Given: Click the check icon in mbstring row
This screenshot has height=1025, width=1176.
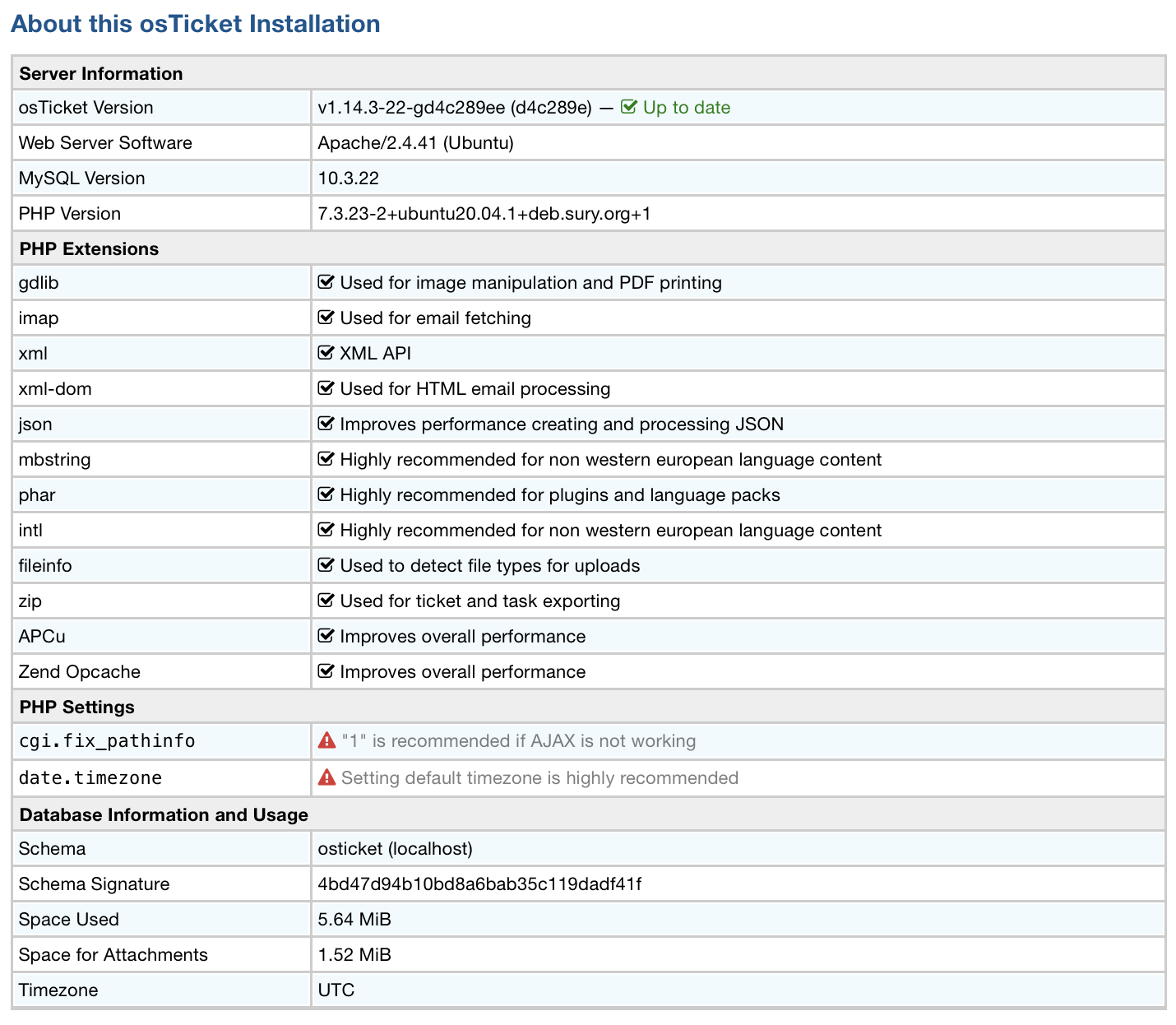Looking at the screenshot, I should [326, 459].
